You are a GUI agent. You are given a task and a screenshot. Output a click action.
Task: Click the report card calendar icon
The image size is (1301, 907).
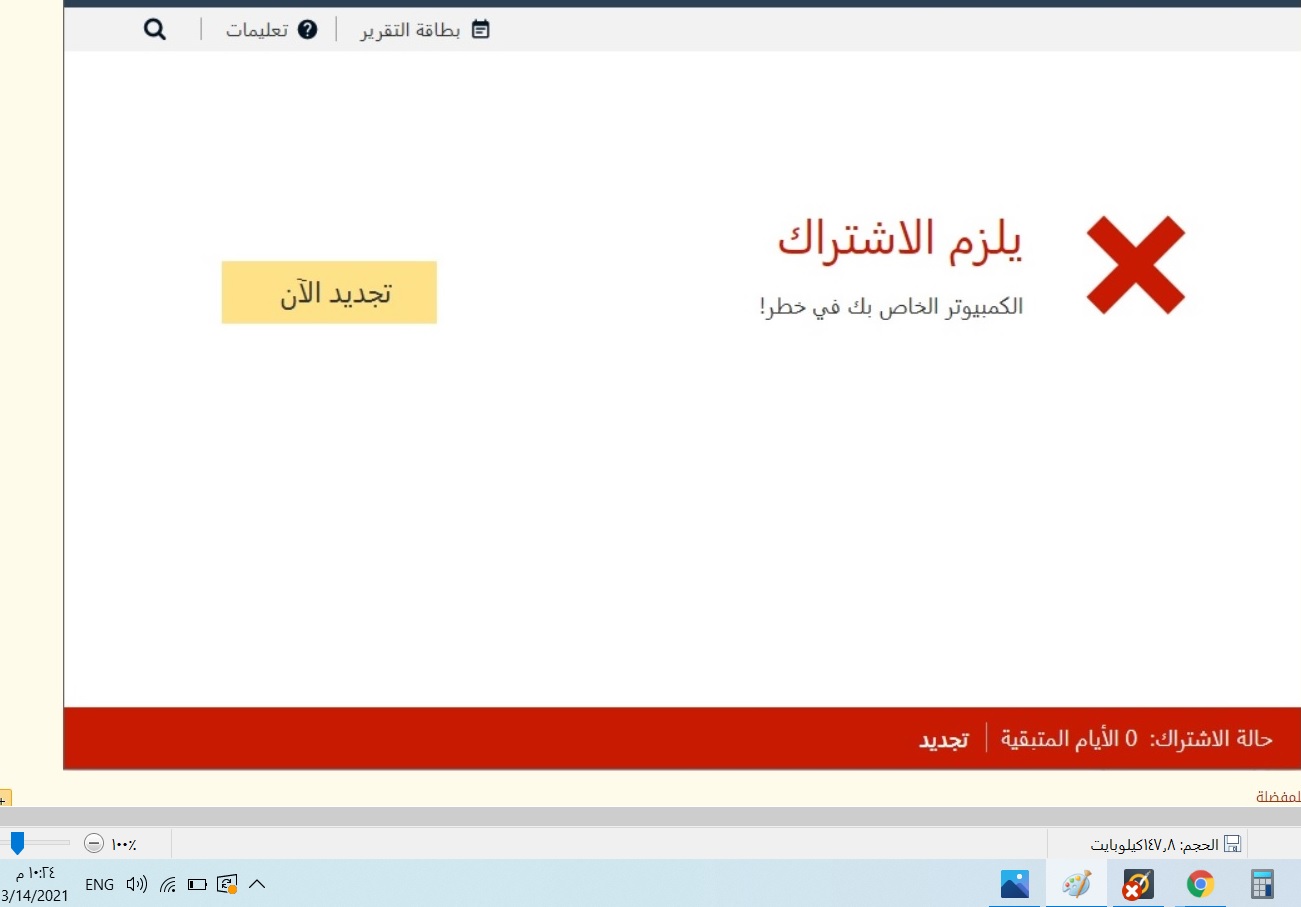point(481,30)
